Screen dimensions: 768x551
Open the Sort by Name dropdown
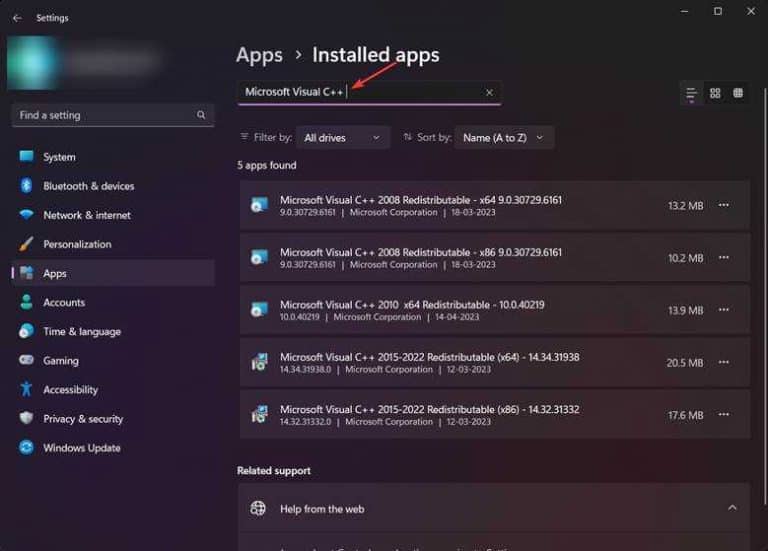[504, 137]
